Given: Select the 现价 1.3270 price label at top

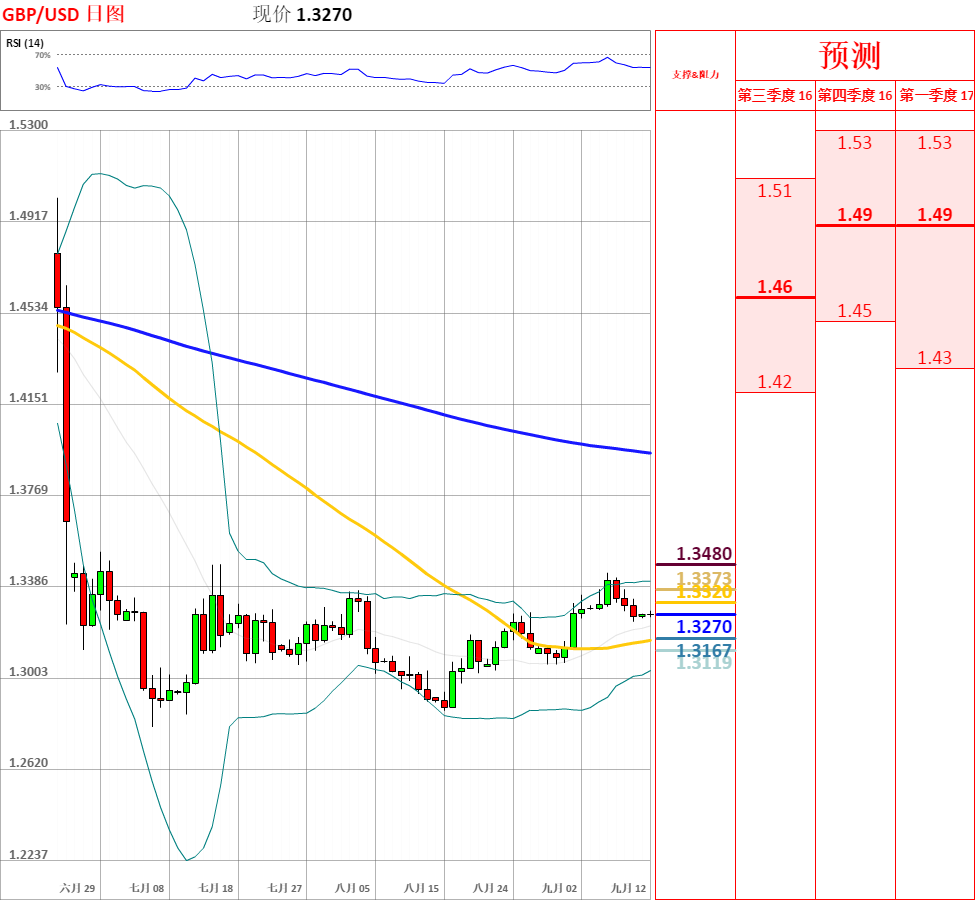Looking at the screenshot, I should [302, 14].
